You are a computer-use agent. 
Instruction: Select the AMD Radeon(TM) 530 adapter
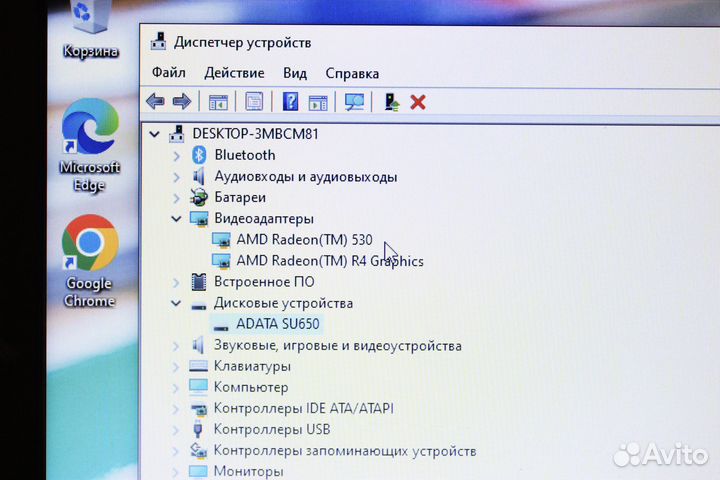click(x=304, y=240)
